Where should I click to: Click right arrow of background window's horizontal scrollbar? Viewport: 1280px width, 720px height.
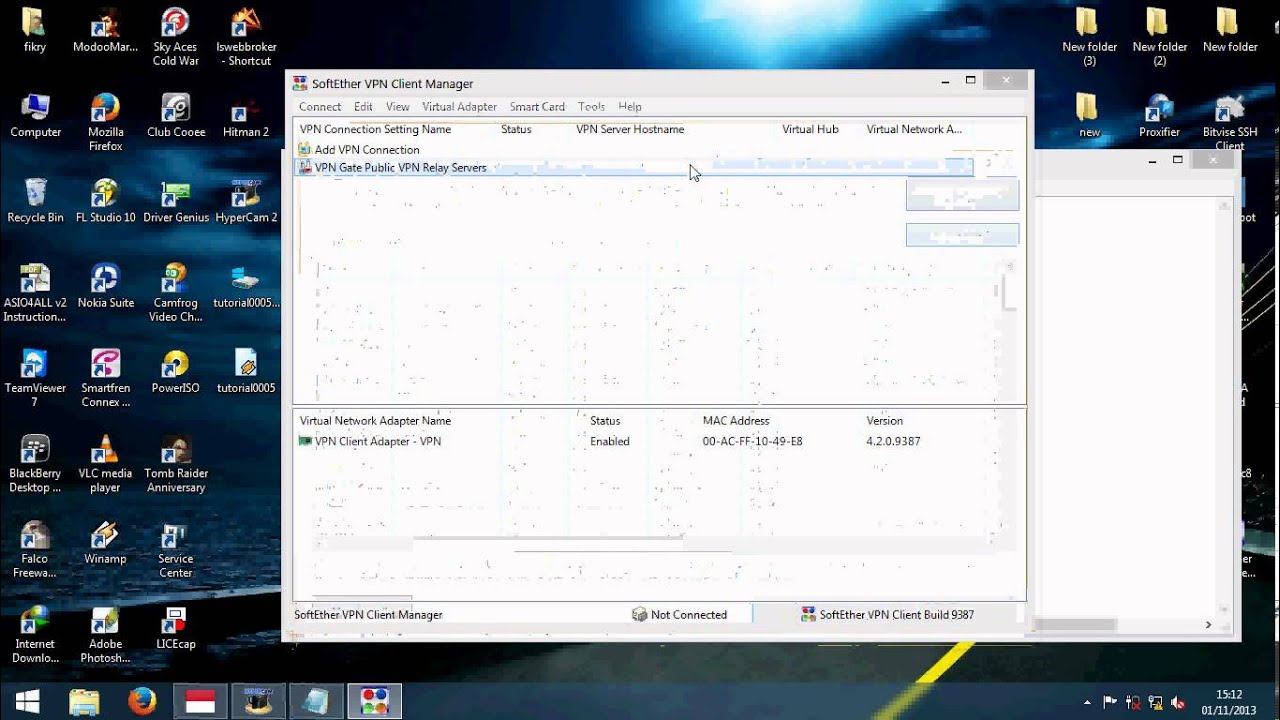pyautogui.click(x=1208, y=625)
